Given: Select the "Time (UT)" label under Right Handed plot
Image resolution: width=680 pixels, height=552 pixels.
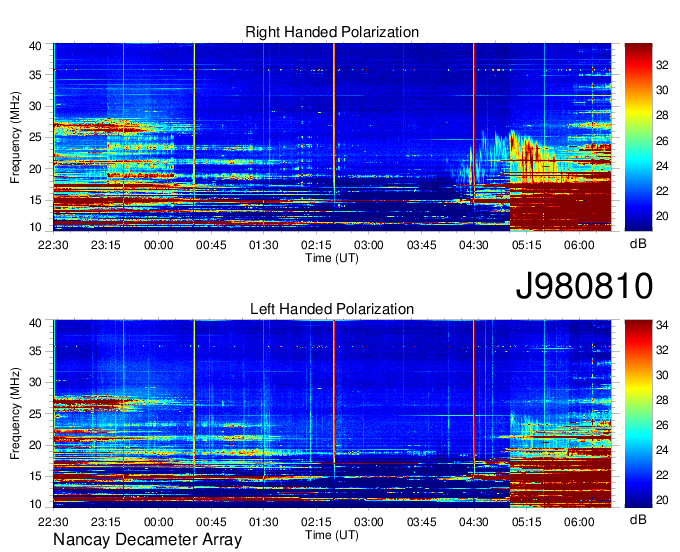Looking at the screenshot, I should pos(332,258).
